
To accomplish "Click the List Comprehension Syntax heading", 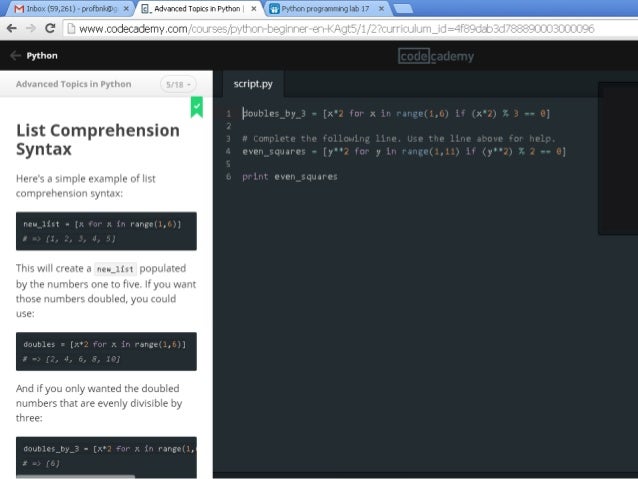I will [98, 140].
